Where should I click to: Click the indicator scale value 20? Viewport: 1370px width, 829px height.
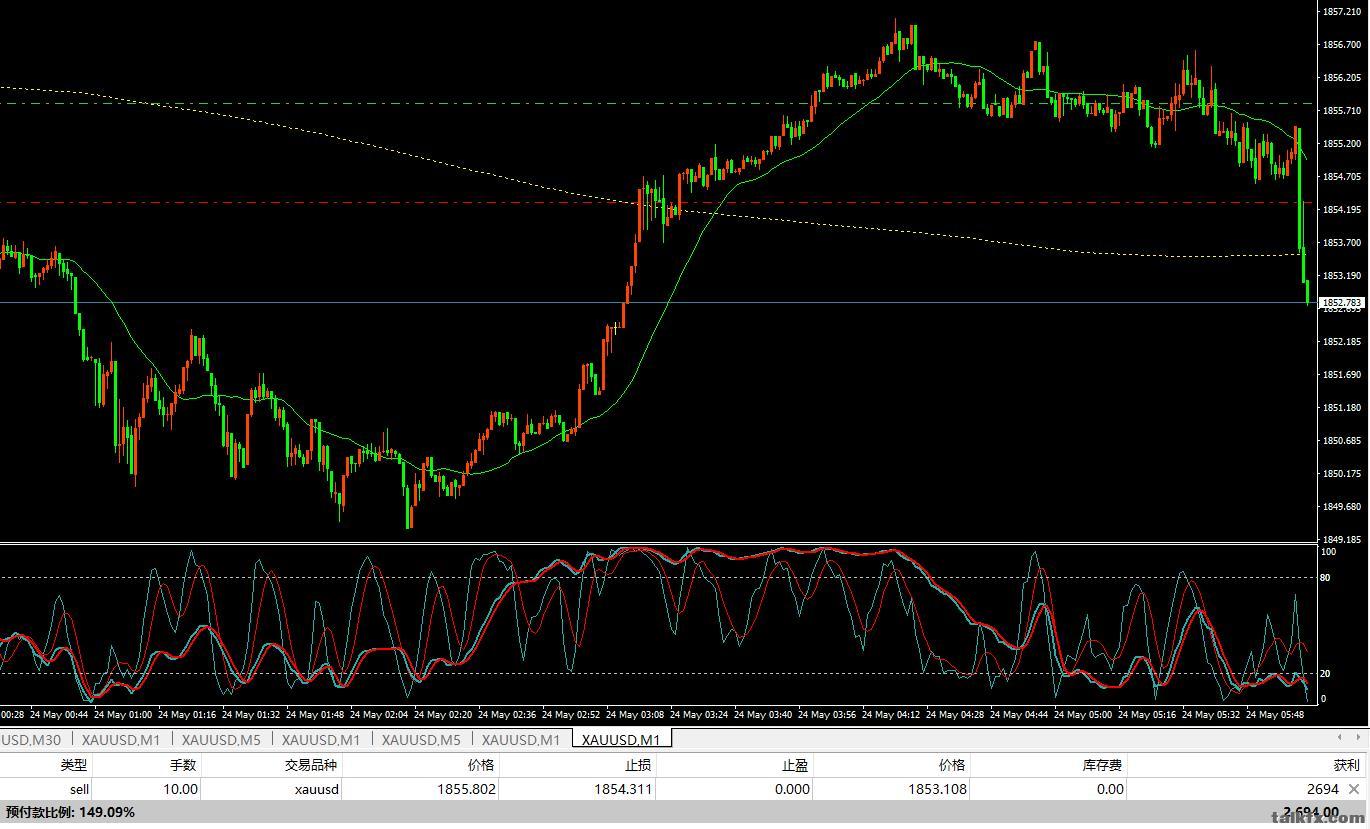[x=1326, y=674]
